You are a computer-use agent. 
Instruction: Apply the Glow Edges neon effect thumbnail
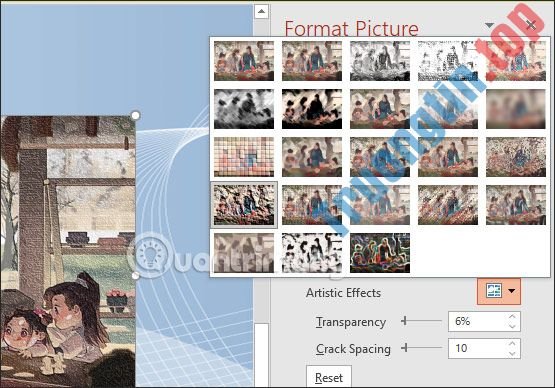pyautogui.click(x=380, y=253)
